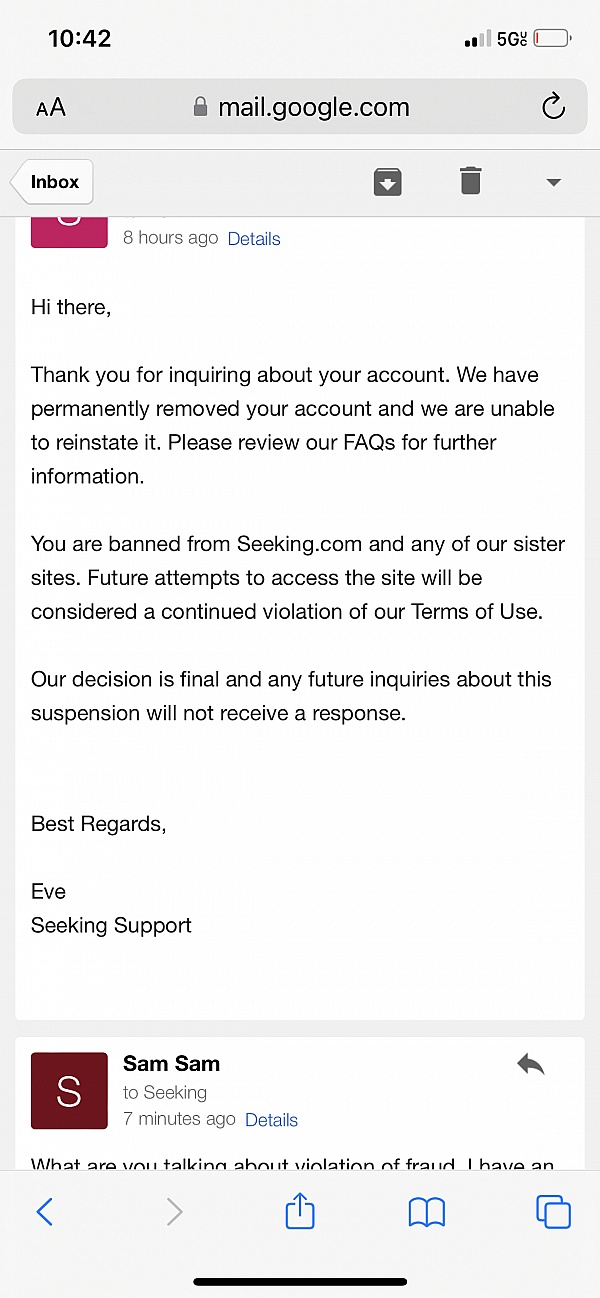
Task: Tap the clock in the status bar
Action: click(80, 39)
